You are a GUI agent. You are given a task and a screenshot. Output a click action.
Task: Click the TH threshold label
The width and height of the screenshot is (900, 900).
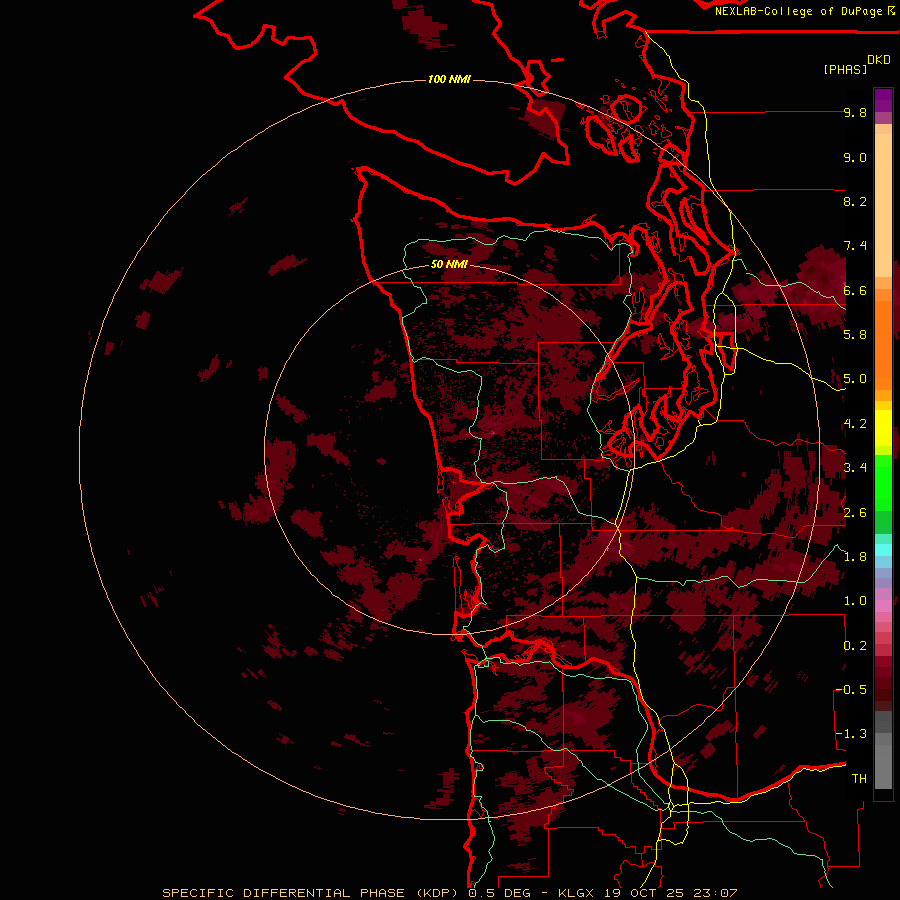(859, 779)
